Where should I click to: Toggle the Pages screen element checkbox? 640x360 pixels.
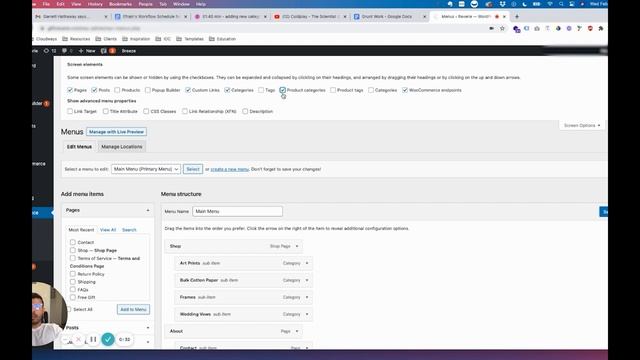coord(70,90)
